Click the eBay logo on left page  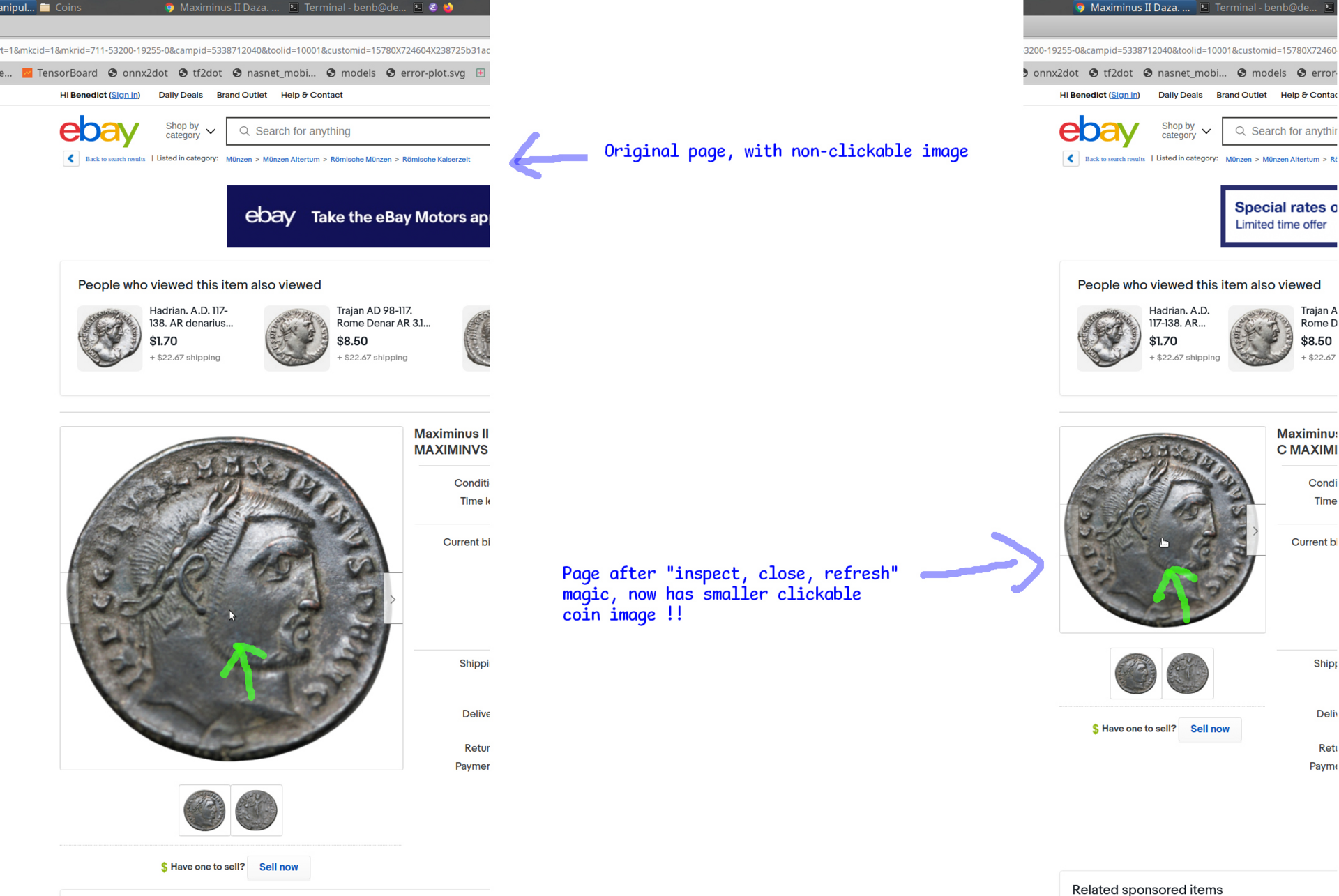[x=100, y=131]
